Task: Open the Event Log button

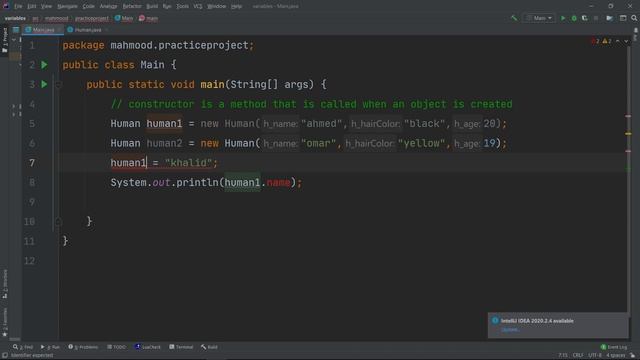Action: coord(613,347)
